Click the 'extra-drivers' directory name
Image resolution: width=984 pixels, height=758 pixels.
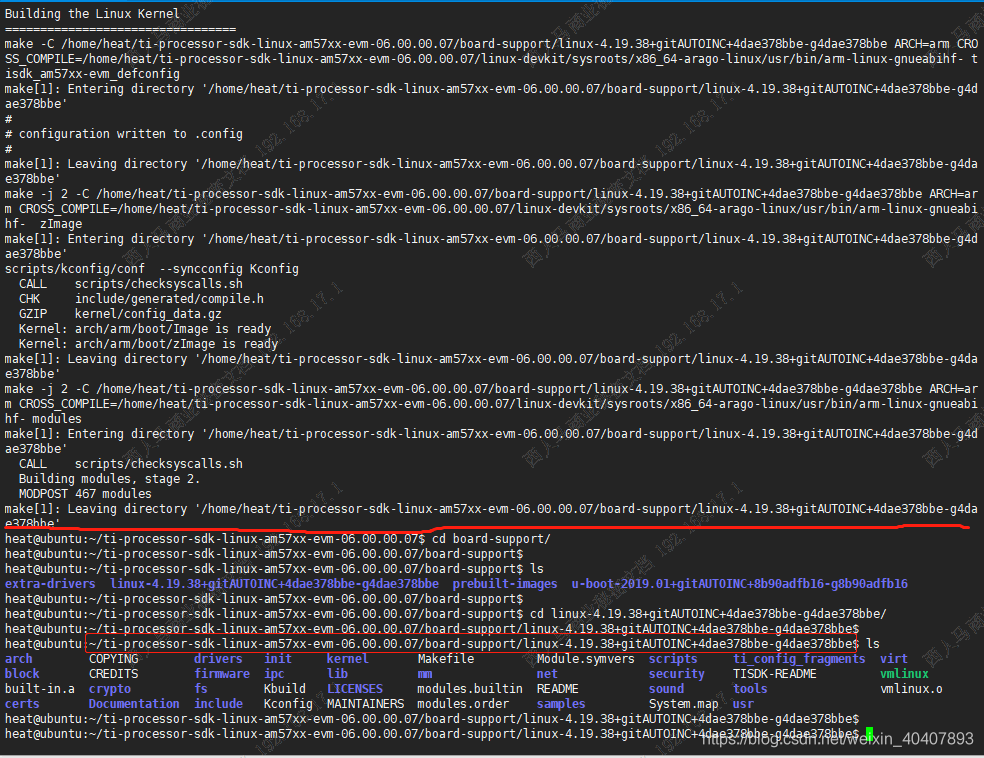tap(50, 584)
